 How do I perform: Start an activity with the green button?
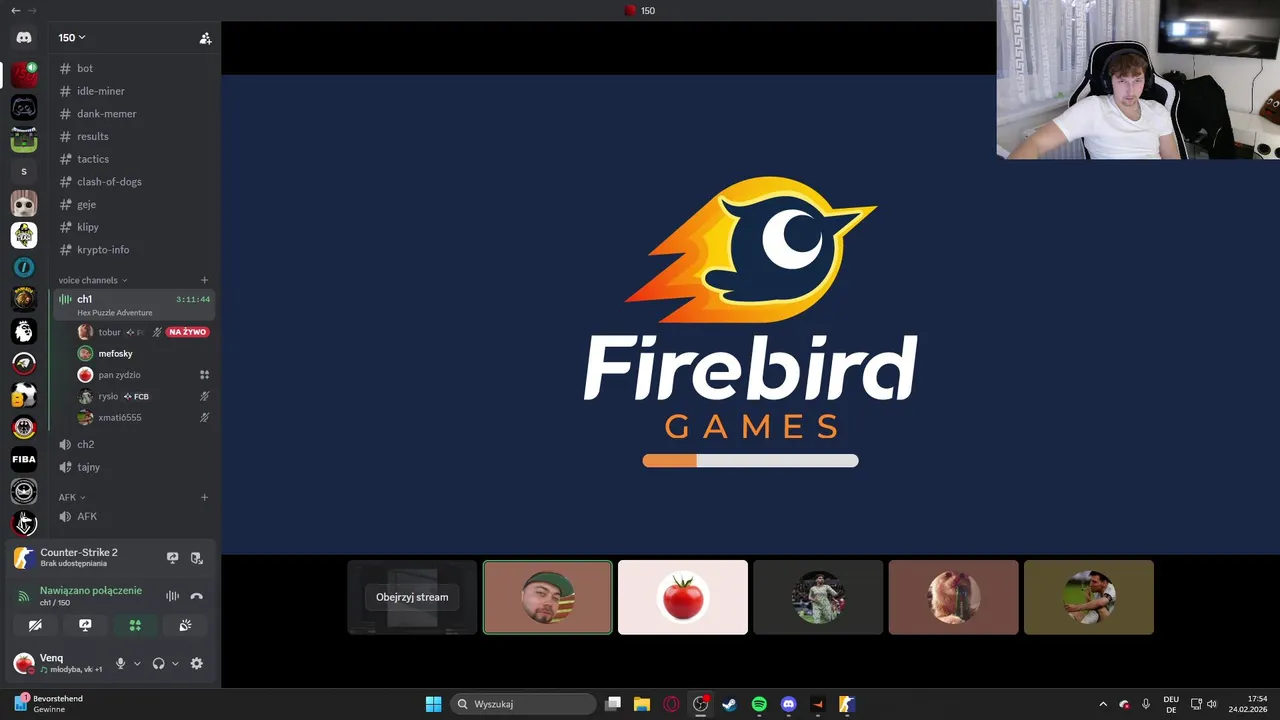[135, 625]
